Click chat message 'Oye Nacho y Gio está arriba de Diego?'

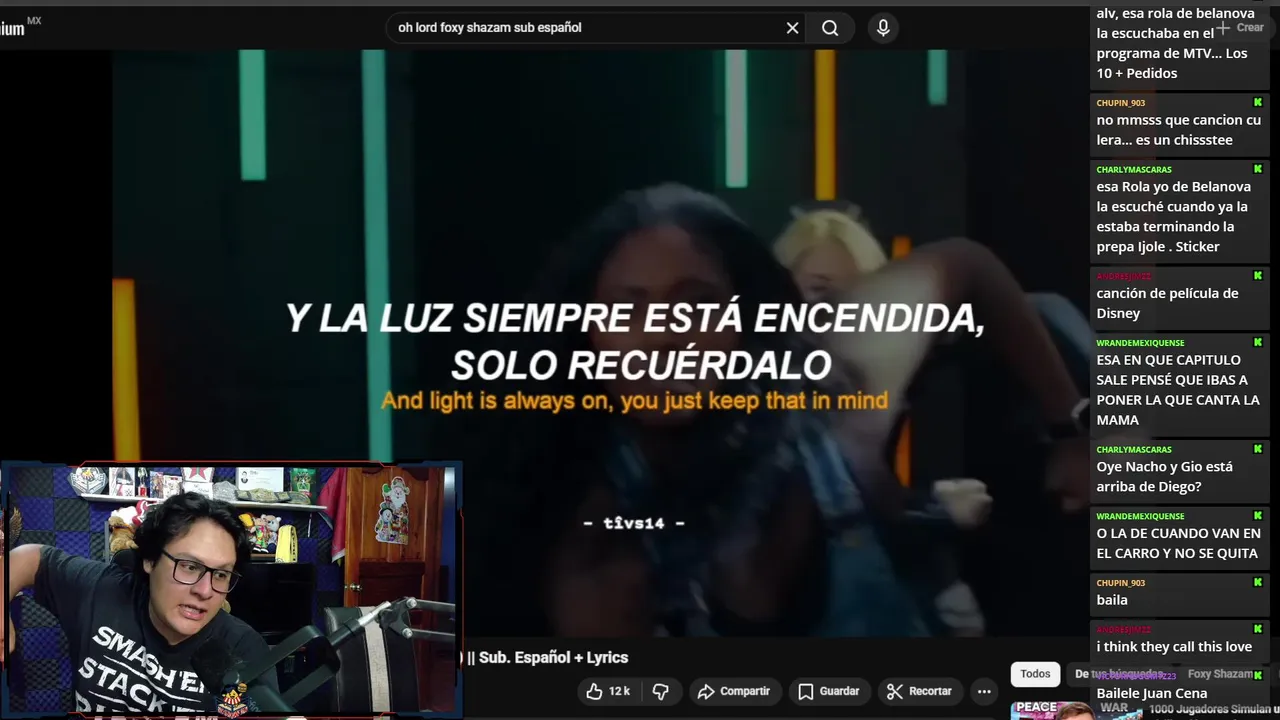(1164, 476)
